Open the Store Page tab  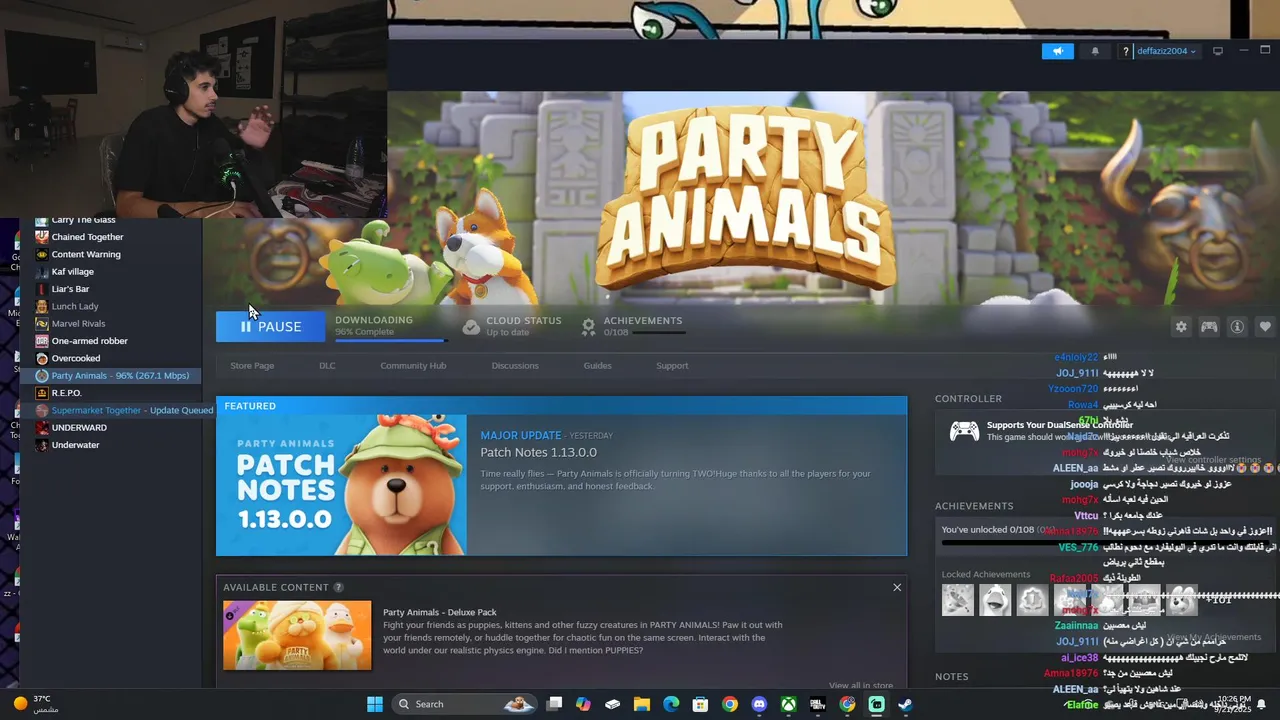click(x=252, y=366)
